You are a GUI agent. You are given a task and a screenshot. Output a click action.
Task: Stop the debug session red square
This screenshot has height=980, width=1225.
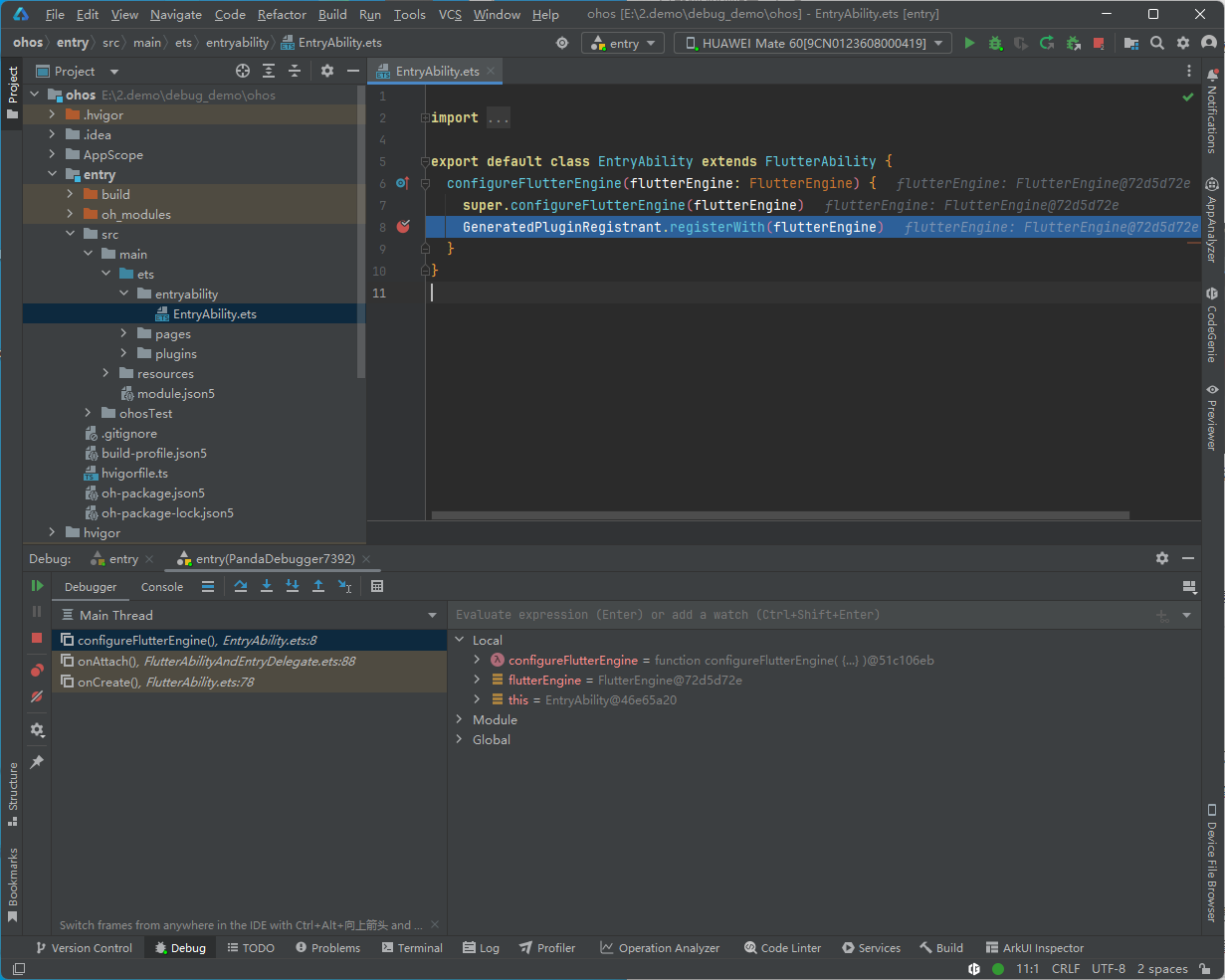click(37, 637)
